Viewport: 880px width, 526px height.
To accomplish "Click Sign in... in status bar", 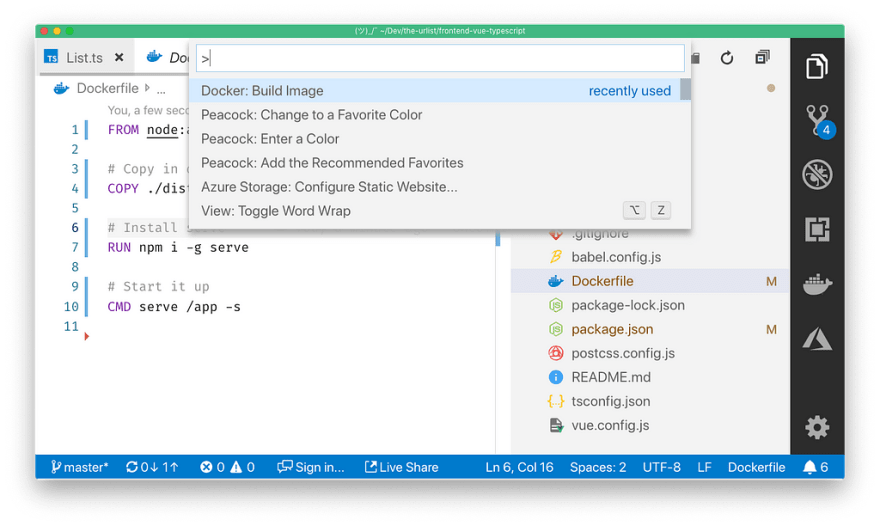I will (311, 467).
